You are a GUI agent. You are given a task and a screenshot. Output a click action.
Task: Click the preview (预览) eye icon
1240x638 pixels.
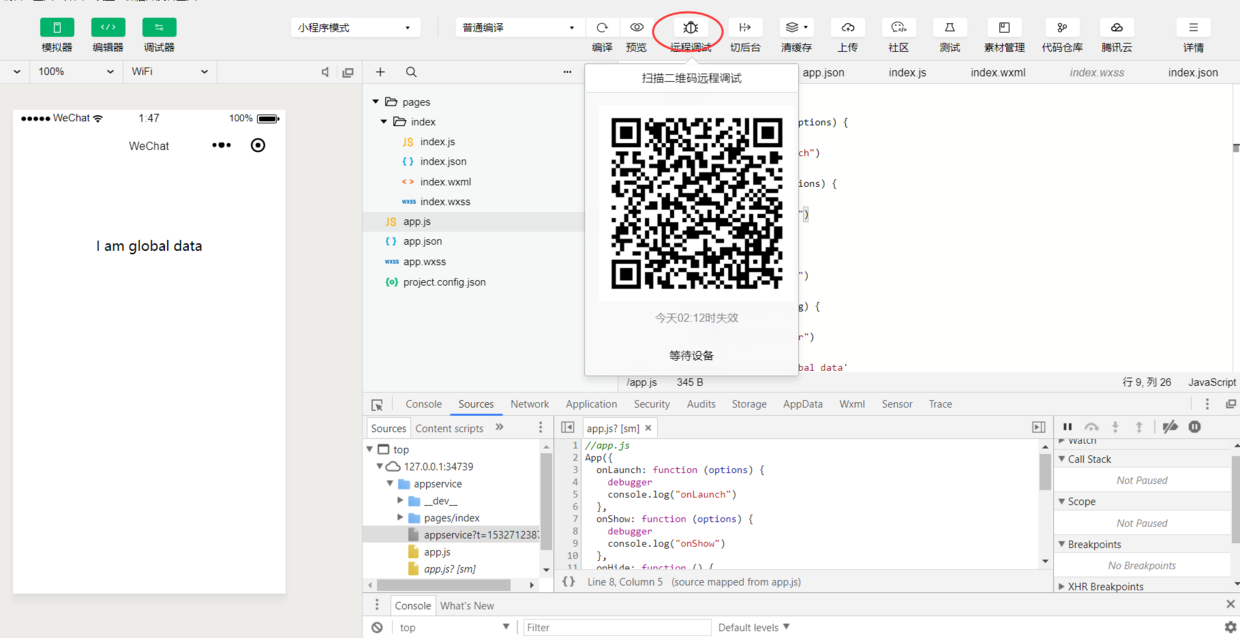click(636, 28)
